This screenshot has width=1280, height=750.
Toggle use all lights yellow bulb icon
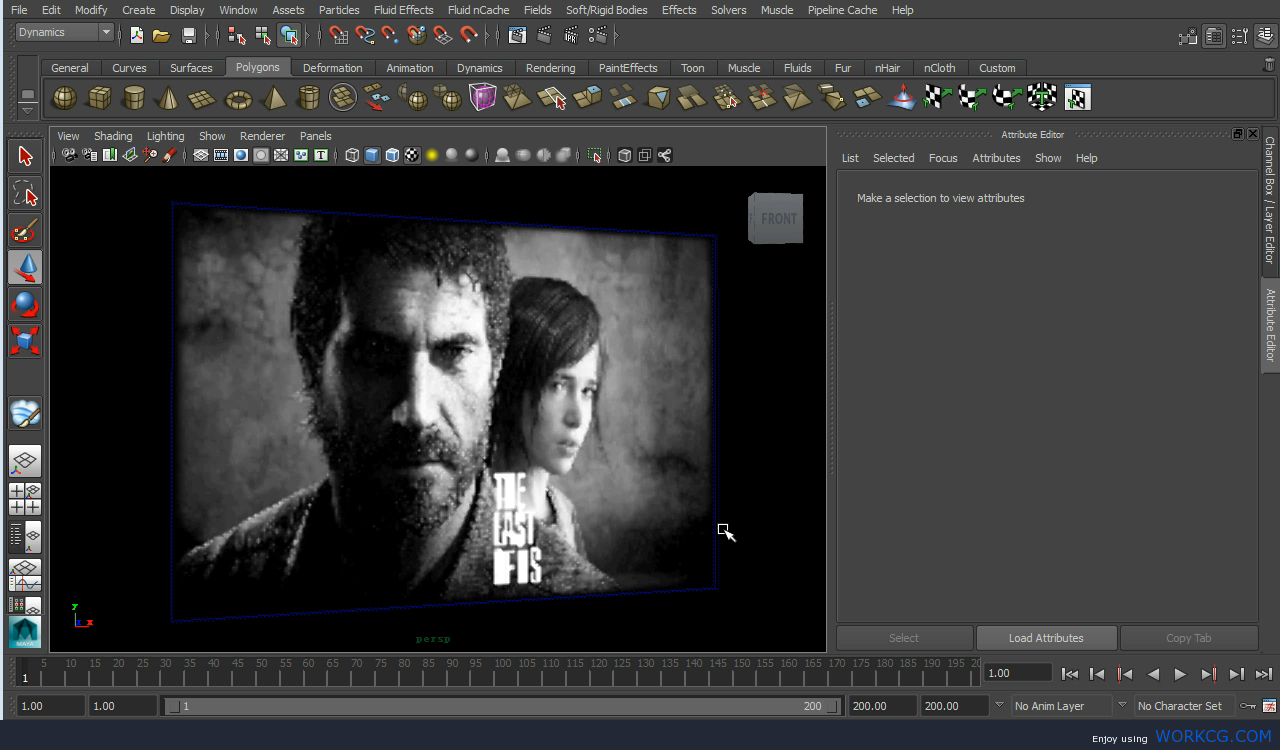click(432, 155)
